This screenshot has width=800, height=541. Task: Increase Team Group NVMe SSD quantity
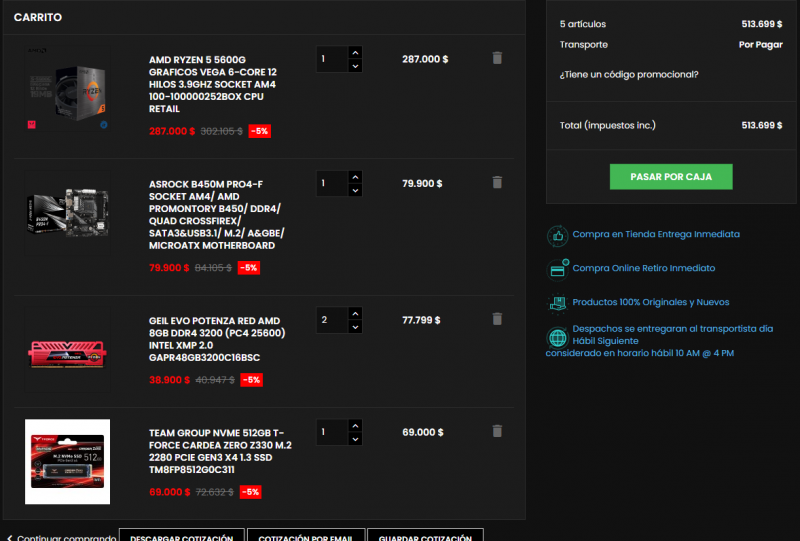[356, 426]
